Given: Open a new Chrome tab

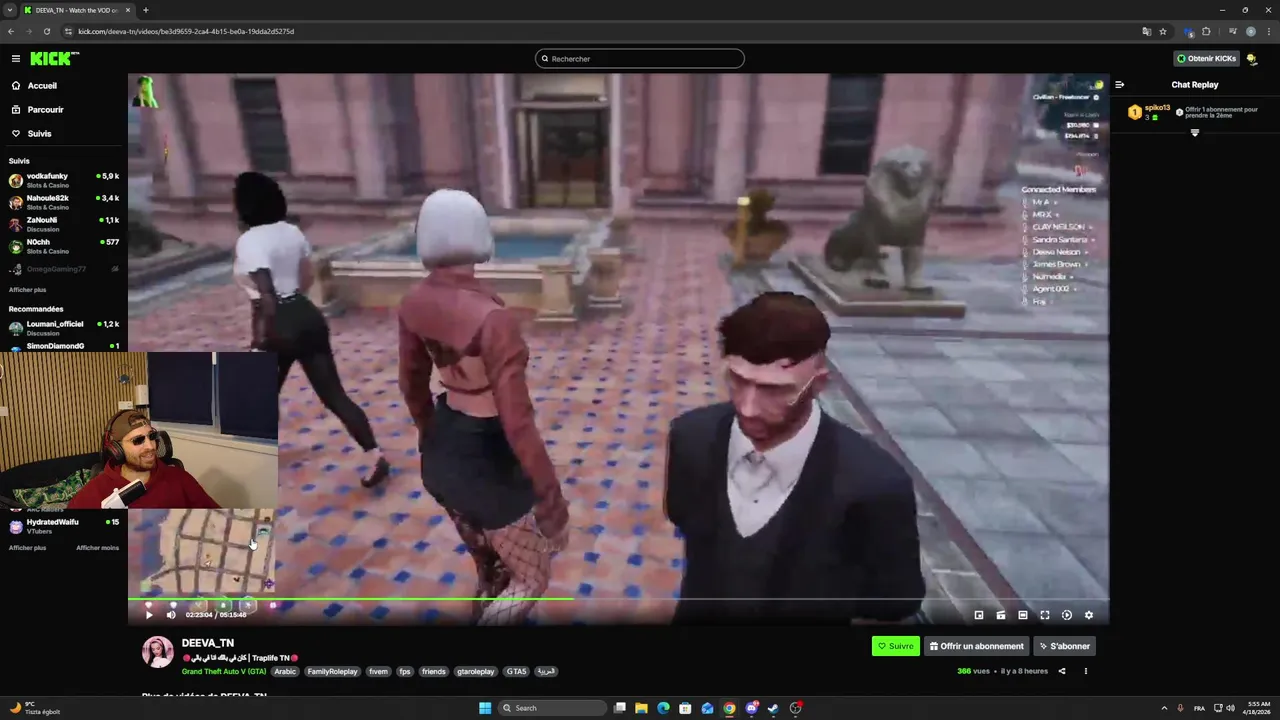Looking at the screenshot, I should point(146,10).
